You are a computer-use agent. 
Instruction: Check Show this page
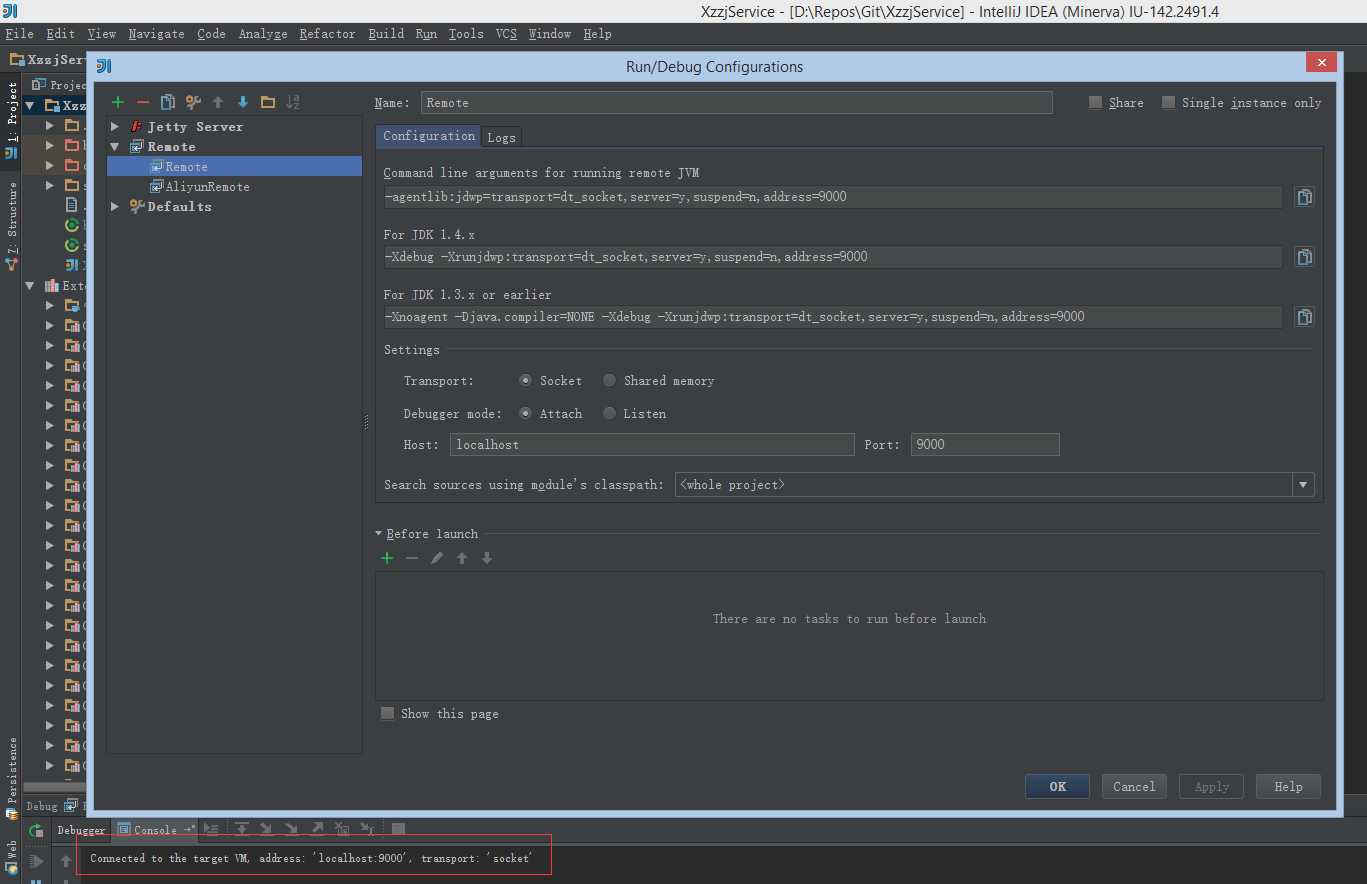click(388, 714)
